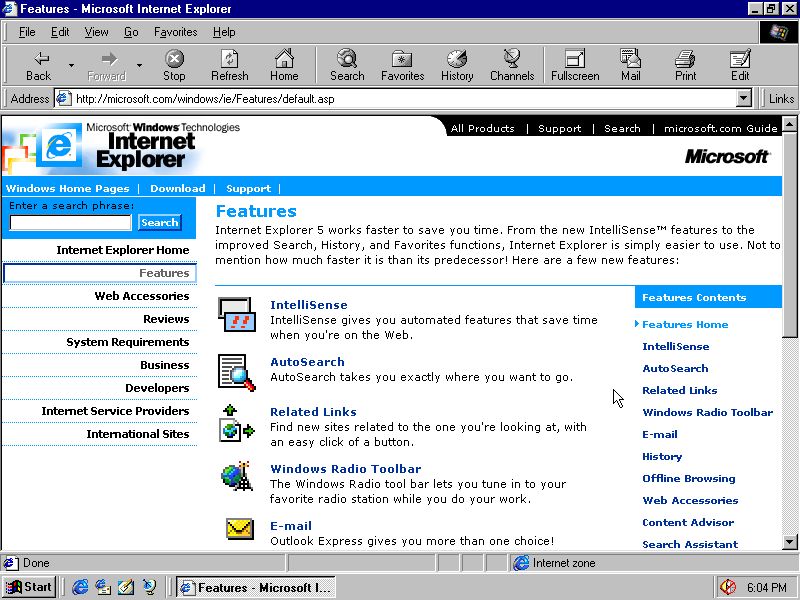Open the Search toolbar button
Viewport: 800px width, 600px height.
(x=347, y=66)
